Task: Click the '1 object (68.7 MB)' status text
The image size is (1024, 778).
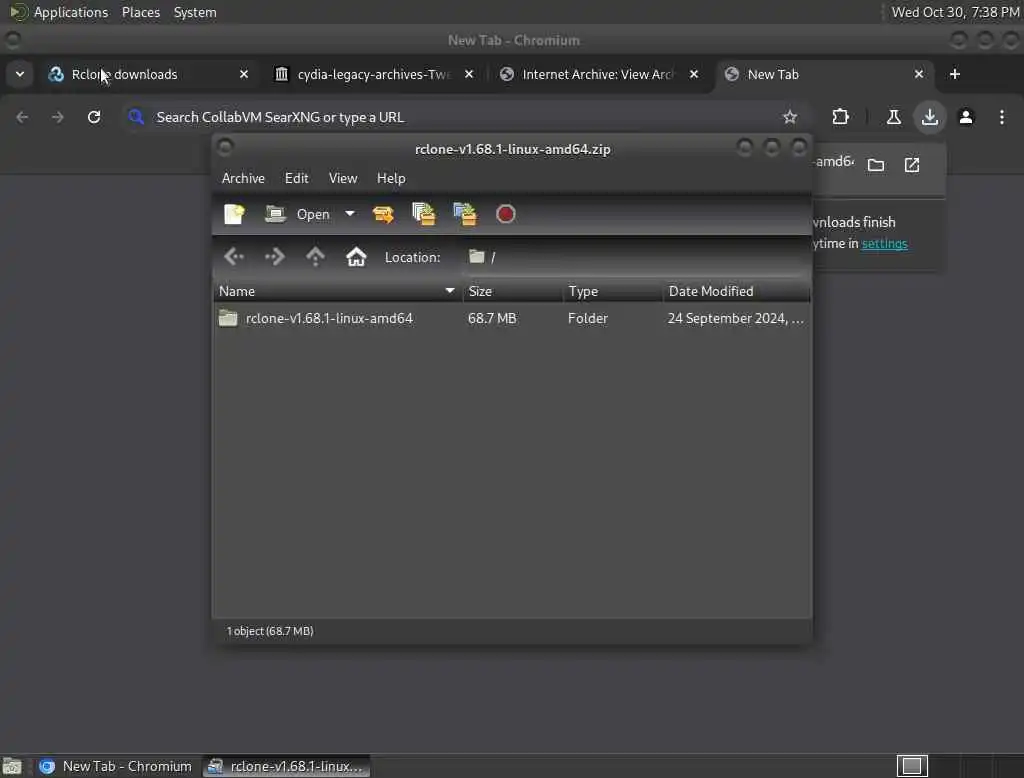Action: [x=270, y=631]
